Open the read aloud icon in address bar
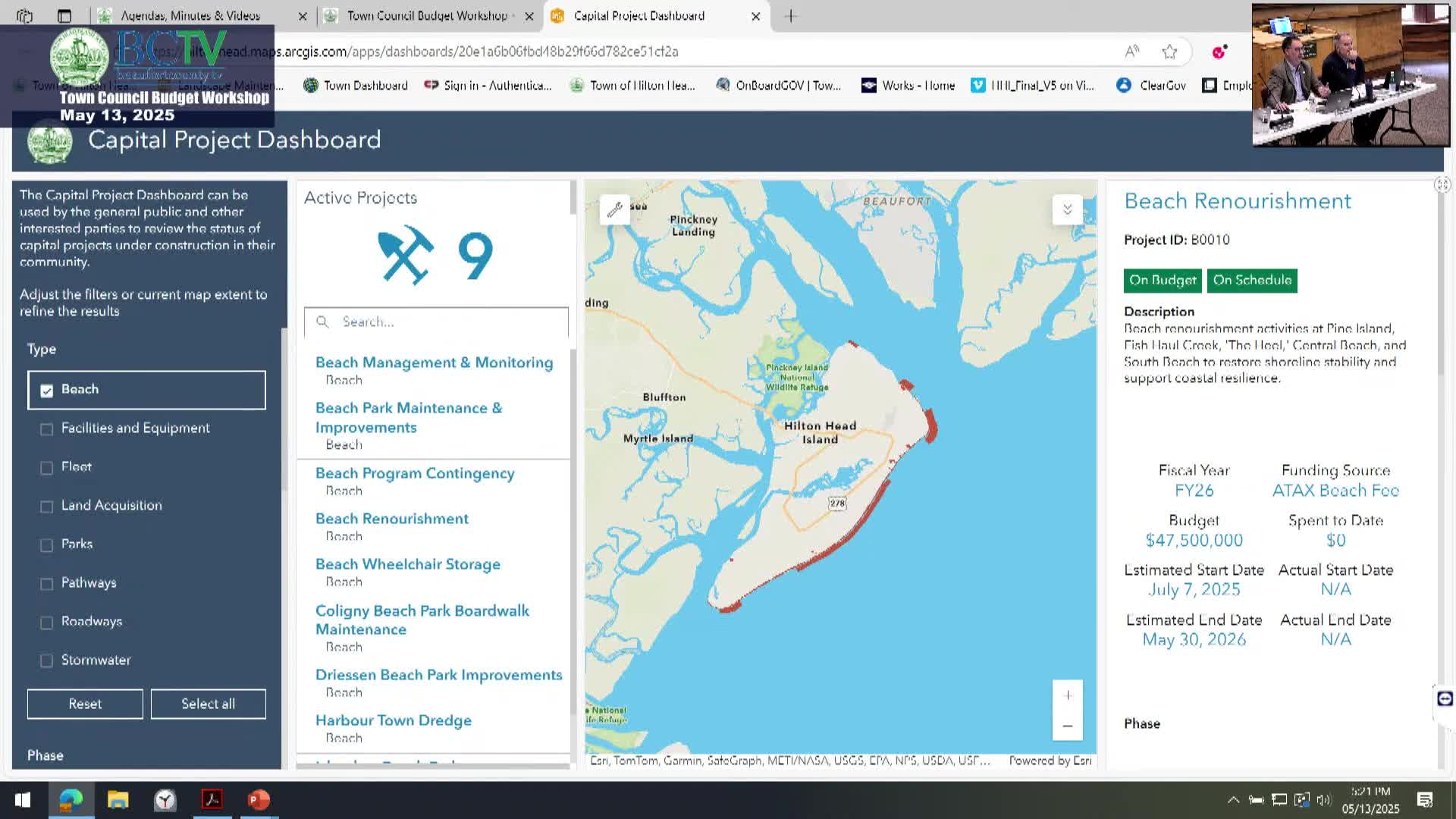The width and height of the screenshot is (1456, 819). coord(1131,52)
